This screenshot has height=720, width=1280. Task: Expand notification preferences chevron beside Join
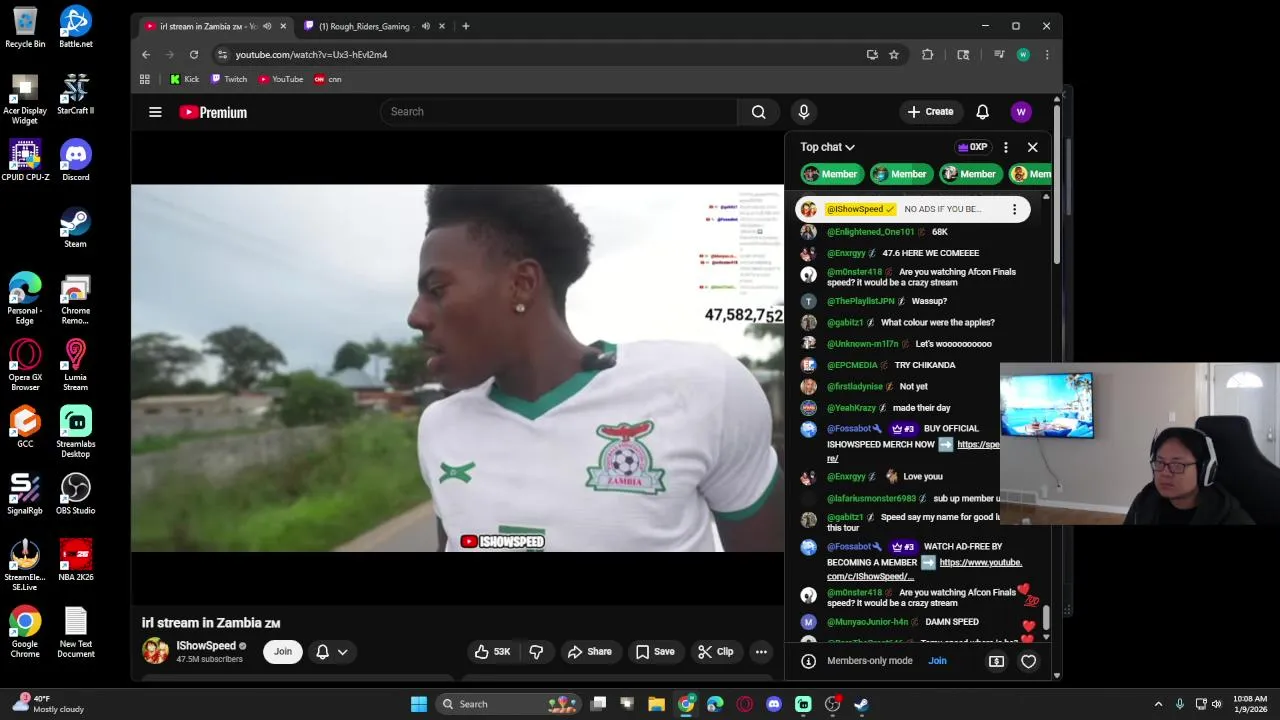pos(342,652)
